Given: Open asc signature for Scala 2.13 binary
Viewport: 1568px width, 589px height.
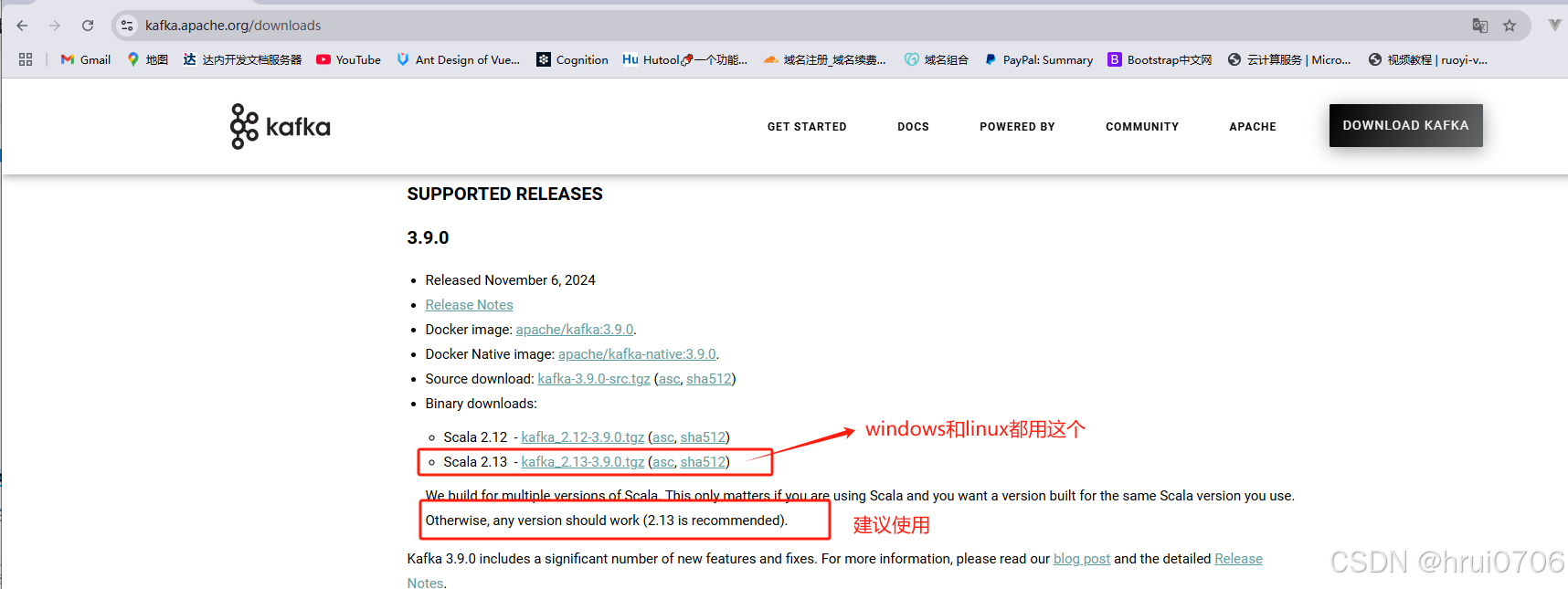Looking at the screenshot, I should pos(663,462).
